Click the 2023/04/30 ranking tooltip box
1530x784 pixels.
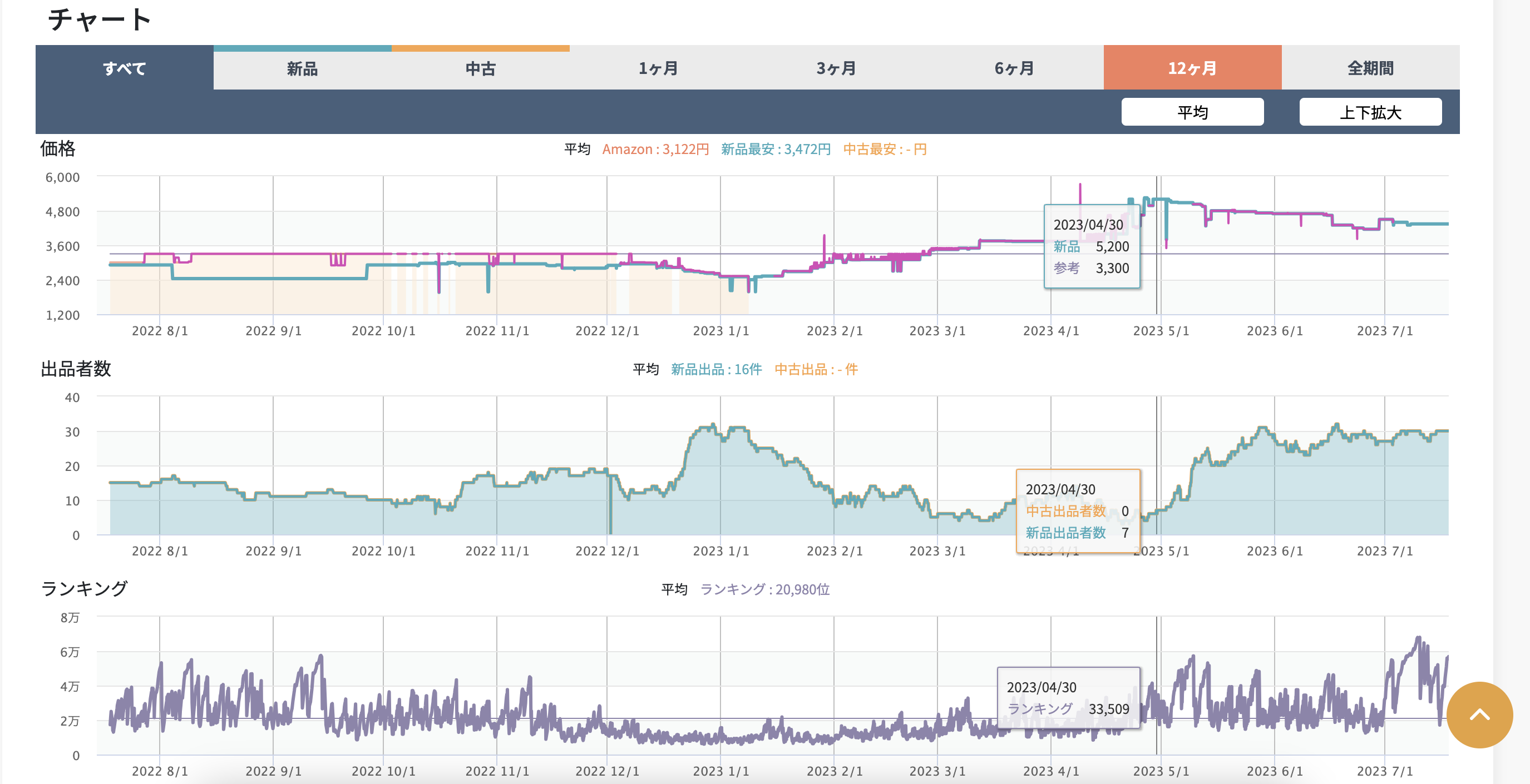[1068, 698]
